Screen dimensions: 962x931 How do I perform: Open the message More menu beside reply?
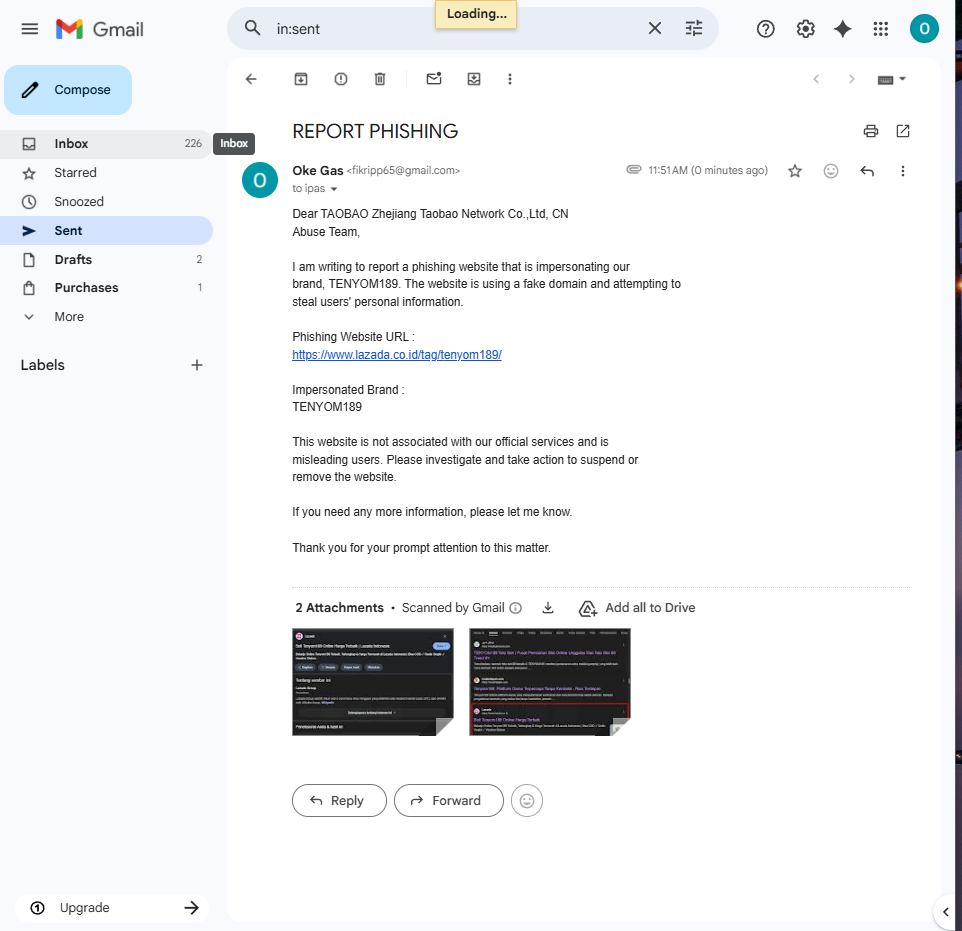point(902,171)
